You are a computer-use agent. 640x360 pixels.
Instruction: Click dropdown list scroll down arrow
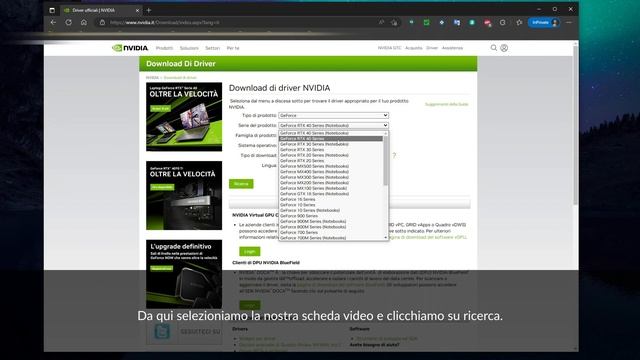tap(386, 238)
